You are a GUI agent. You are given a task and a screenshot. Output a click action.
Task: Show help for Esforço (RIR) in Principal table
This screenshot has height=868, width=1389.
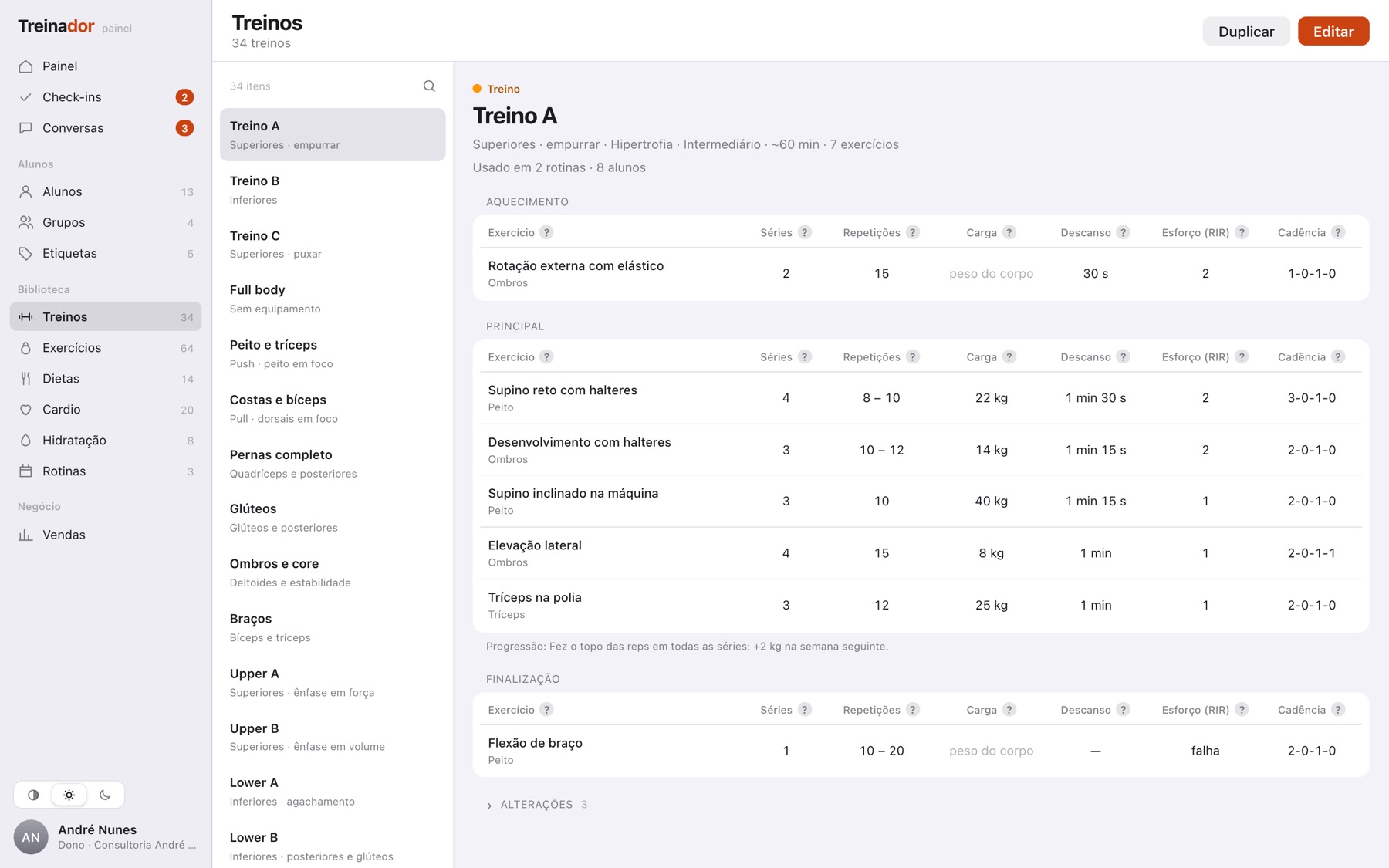1242,356
